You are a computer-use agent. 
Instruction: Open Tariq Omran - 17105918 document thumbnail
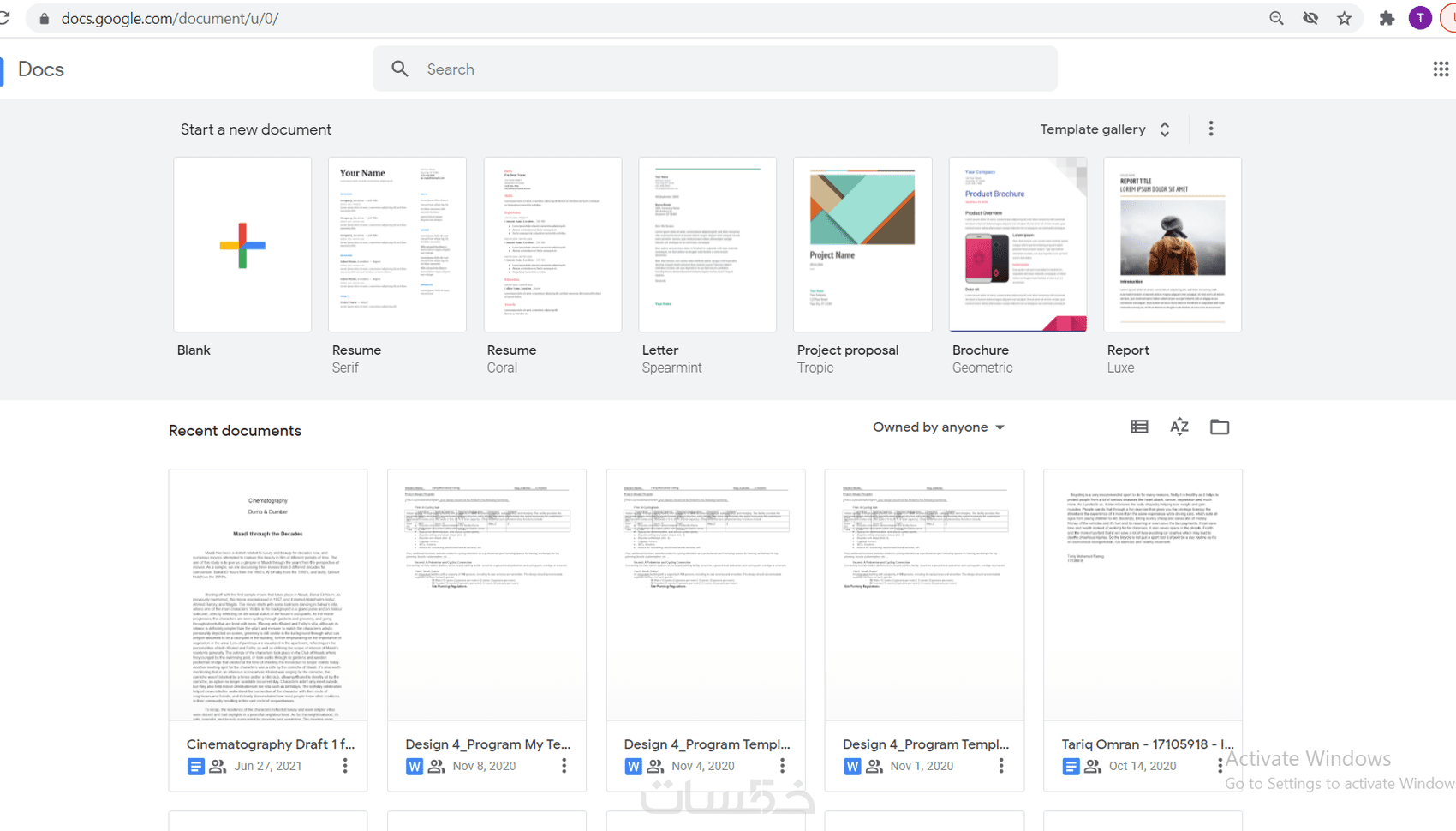pos(1143,595)
